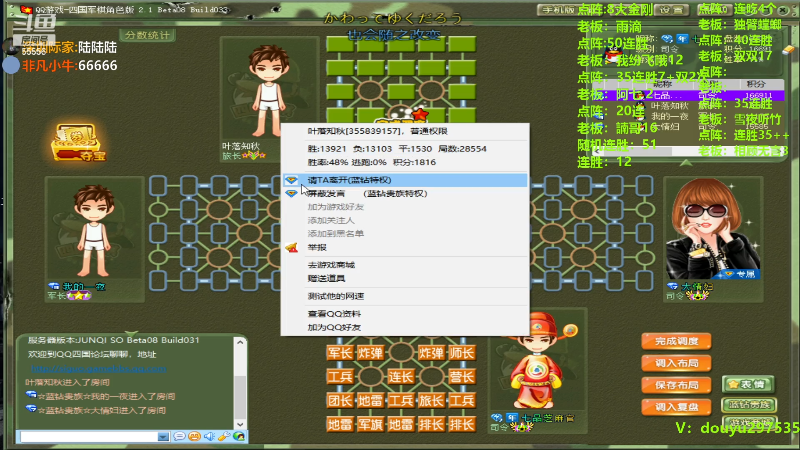This screenshot has width=800, height=450.
Task: Click the chat scrollbar down arrow
Action: coord(240,424)
